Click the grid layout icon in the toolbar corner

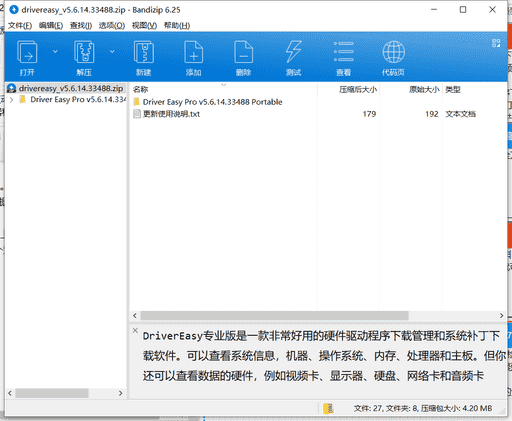tap(496, 43)
